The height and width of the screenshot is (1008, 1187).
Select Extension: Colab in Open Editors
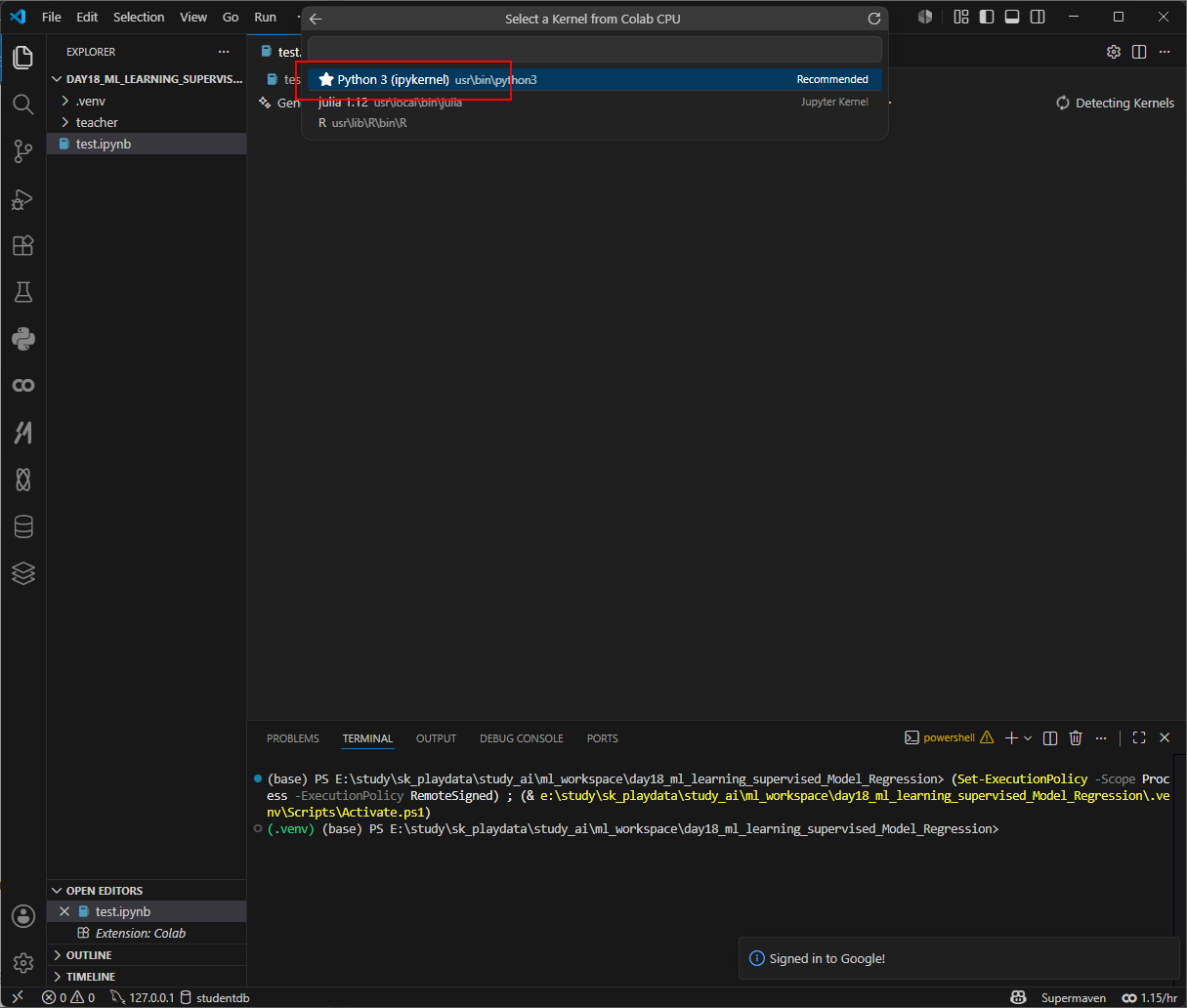pos(147,933)
